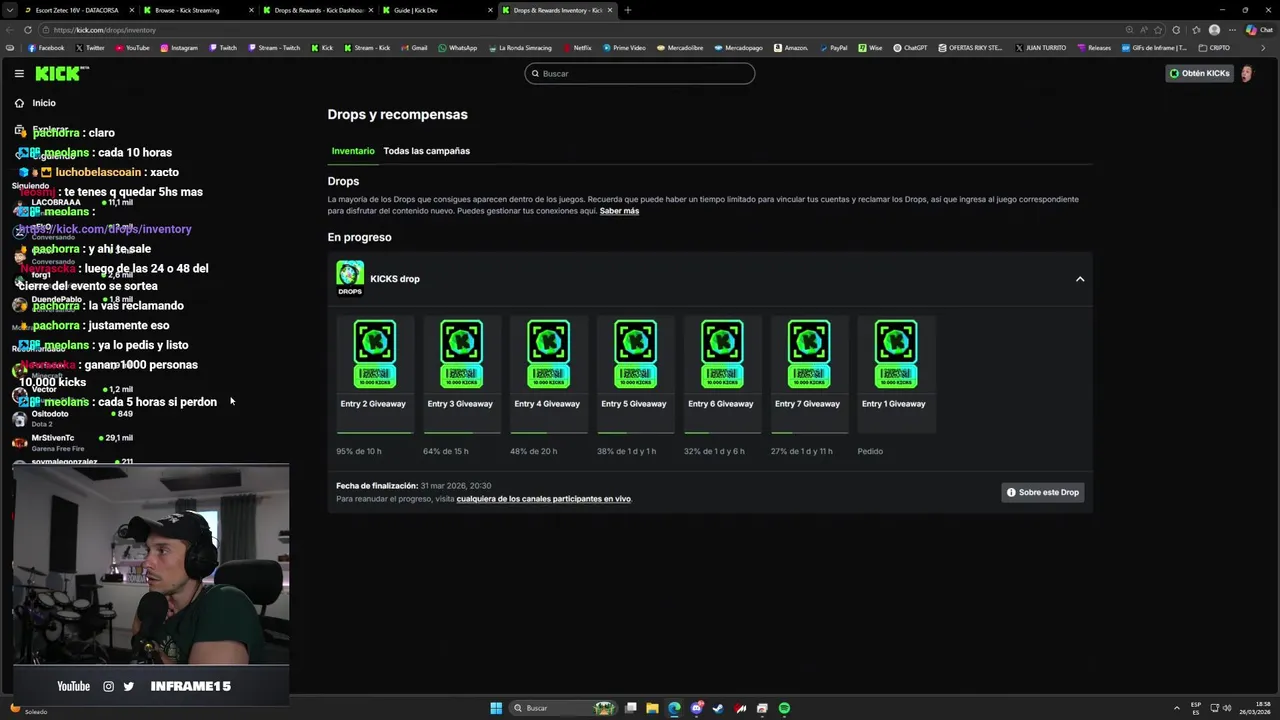Click the Obtén KICKs button
This screenshot has width=1280, height=720.
[x=1199, y=73]
